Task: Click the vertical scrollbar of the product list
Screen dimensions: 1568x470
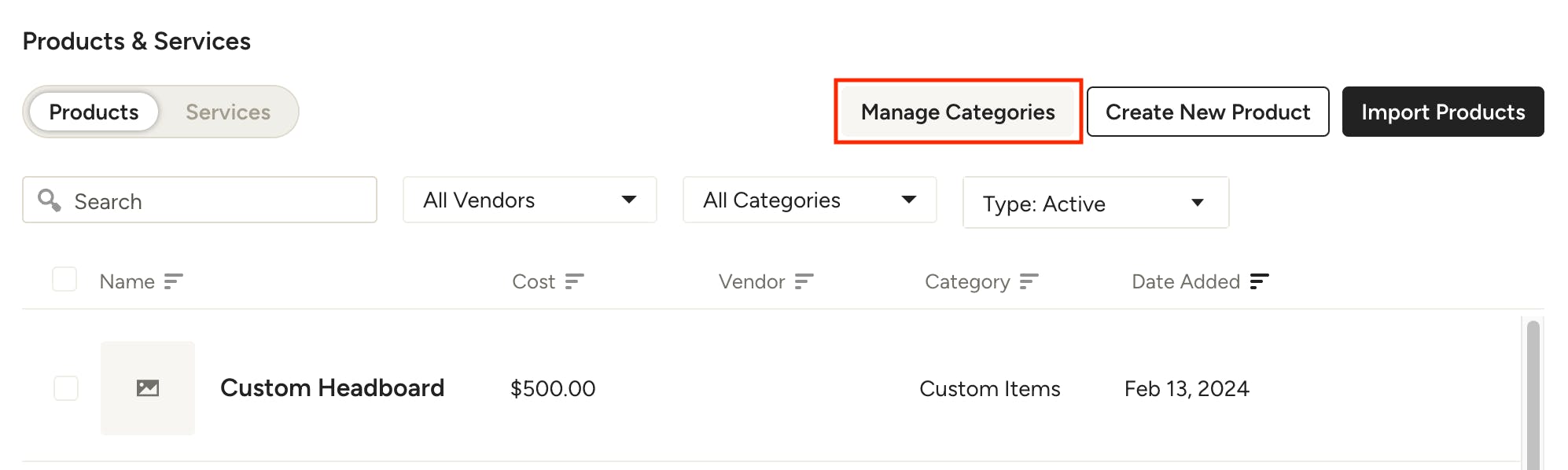Action: point(1533,395)
